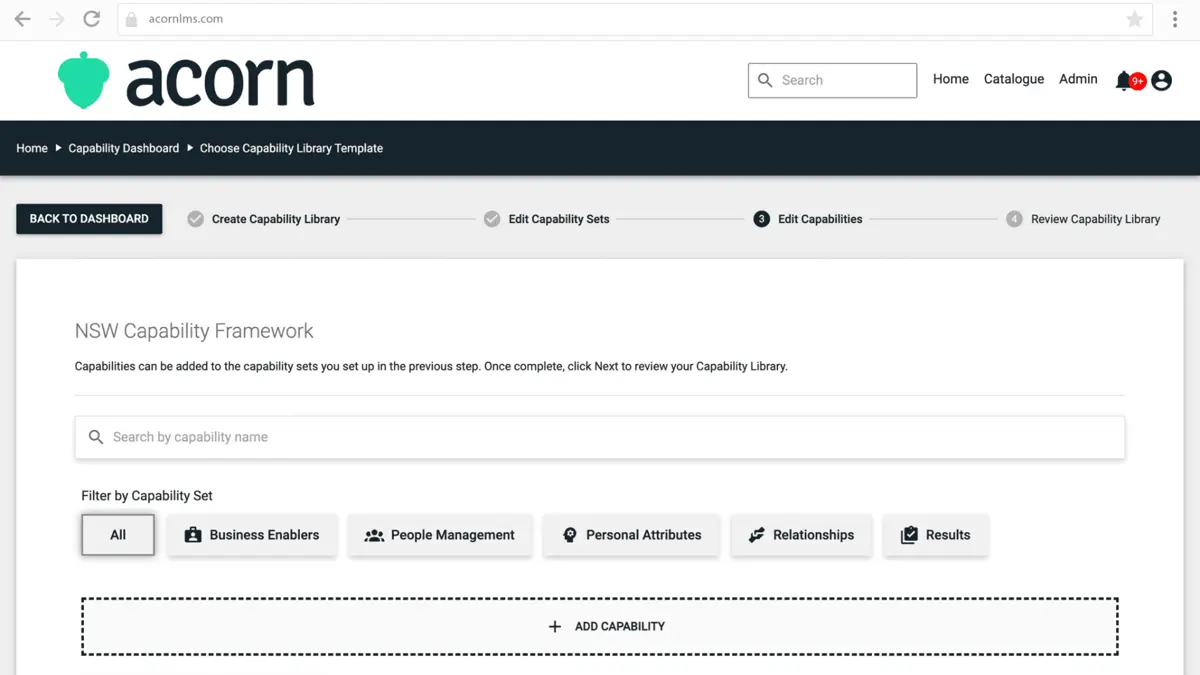
Task: Click the step 3 circle icon
Action: pos(762,219)
